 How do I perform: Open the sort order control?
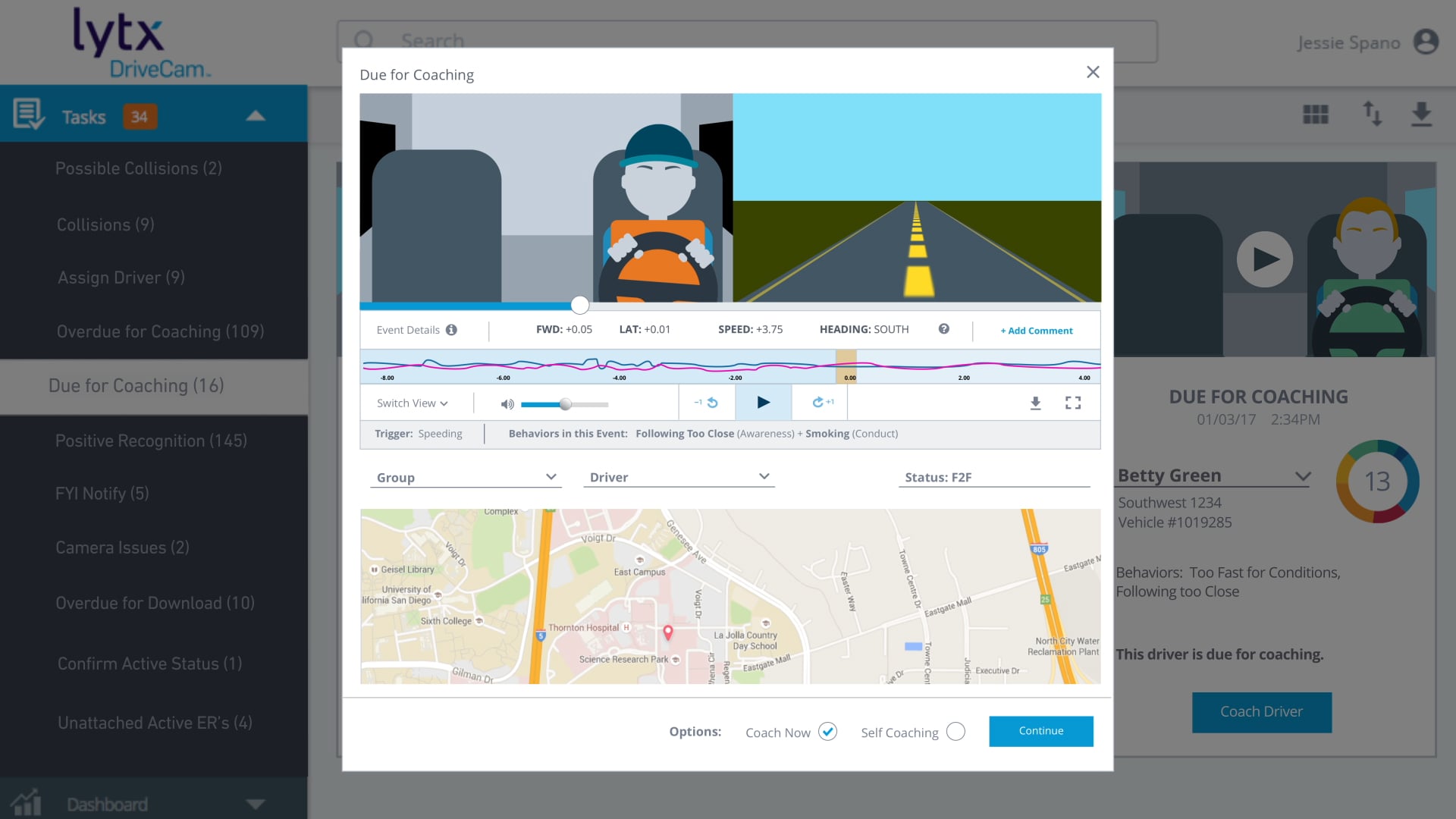1373,114
